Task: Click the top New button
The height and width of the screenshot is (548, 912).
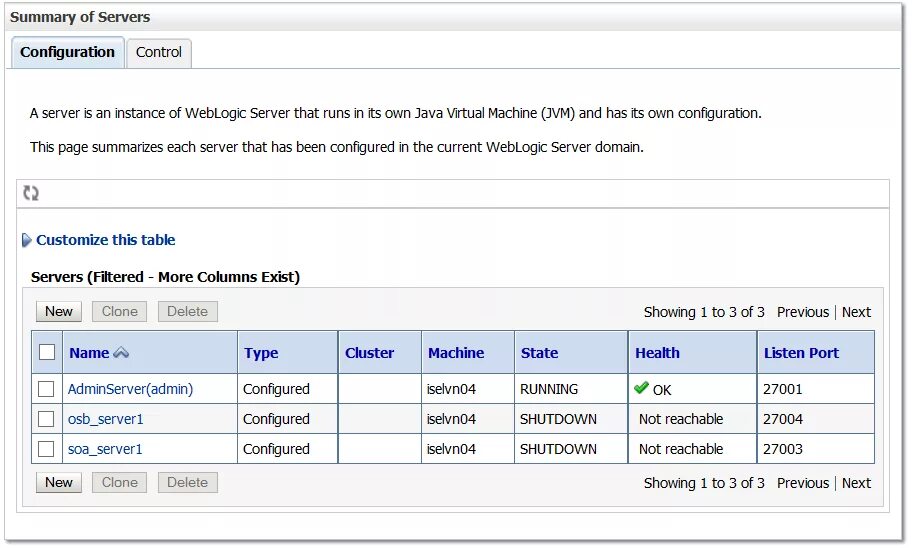Action: 59,311
